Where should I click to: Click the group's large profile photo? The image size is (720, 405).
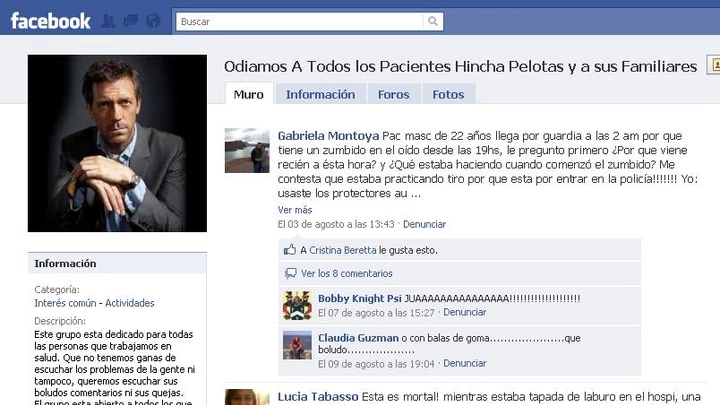pyautogui.click(x=117, y=143)
